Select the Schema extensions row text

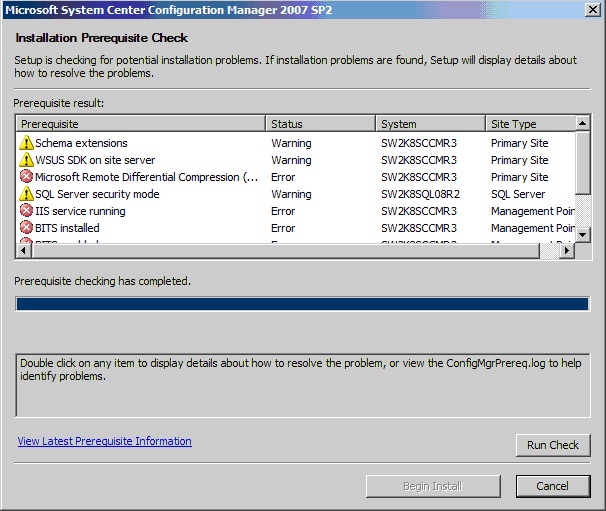point(81,143)
